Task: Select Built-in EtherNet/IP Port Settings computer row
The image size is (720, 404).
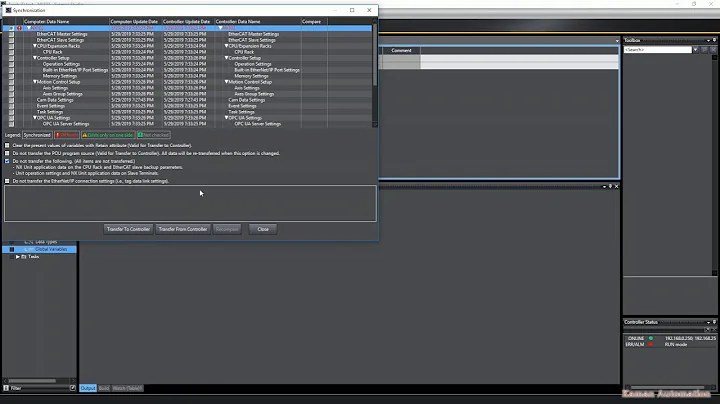Action: (75, 70)
